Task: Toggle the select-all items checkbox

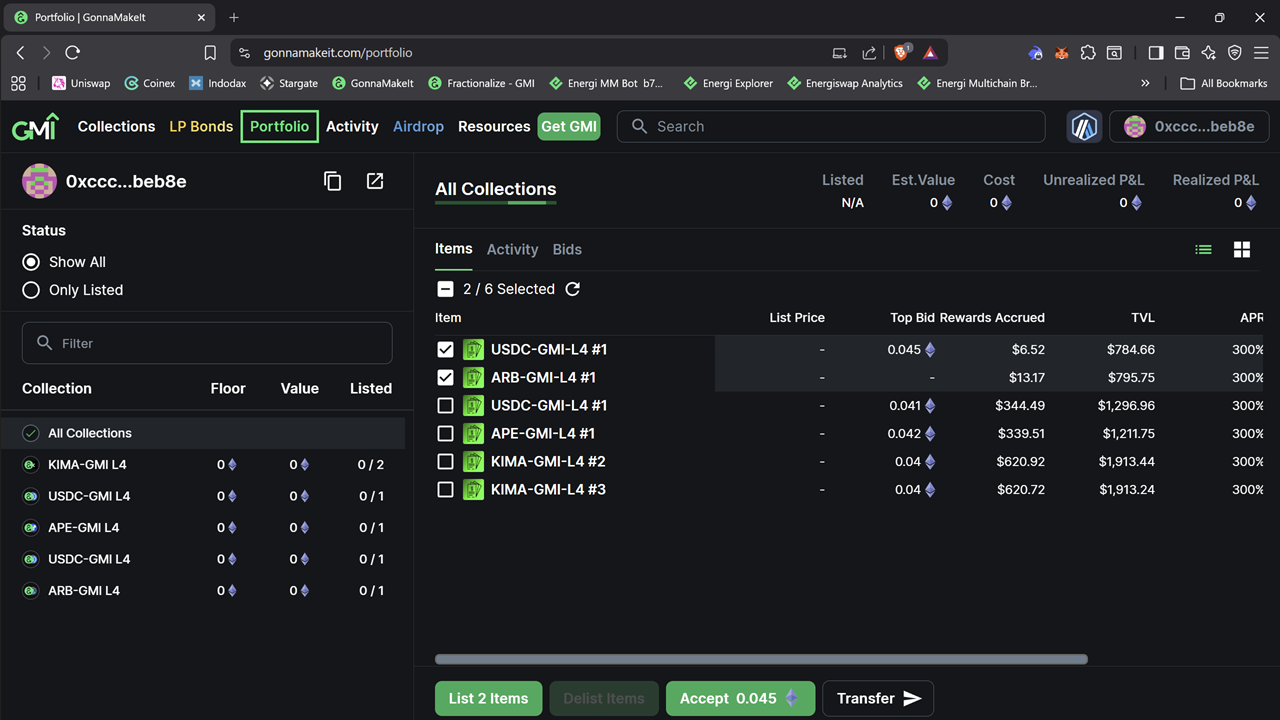Action: click(446, 289)
